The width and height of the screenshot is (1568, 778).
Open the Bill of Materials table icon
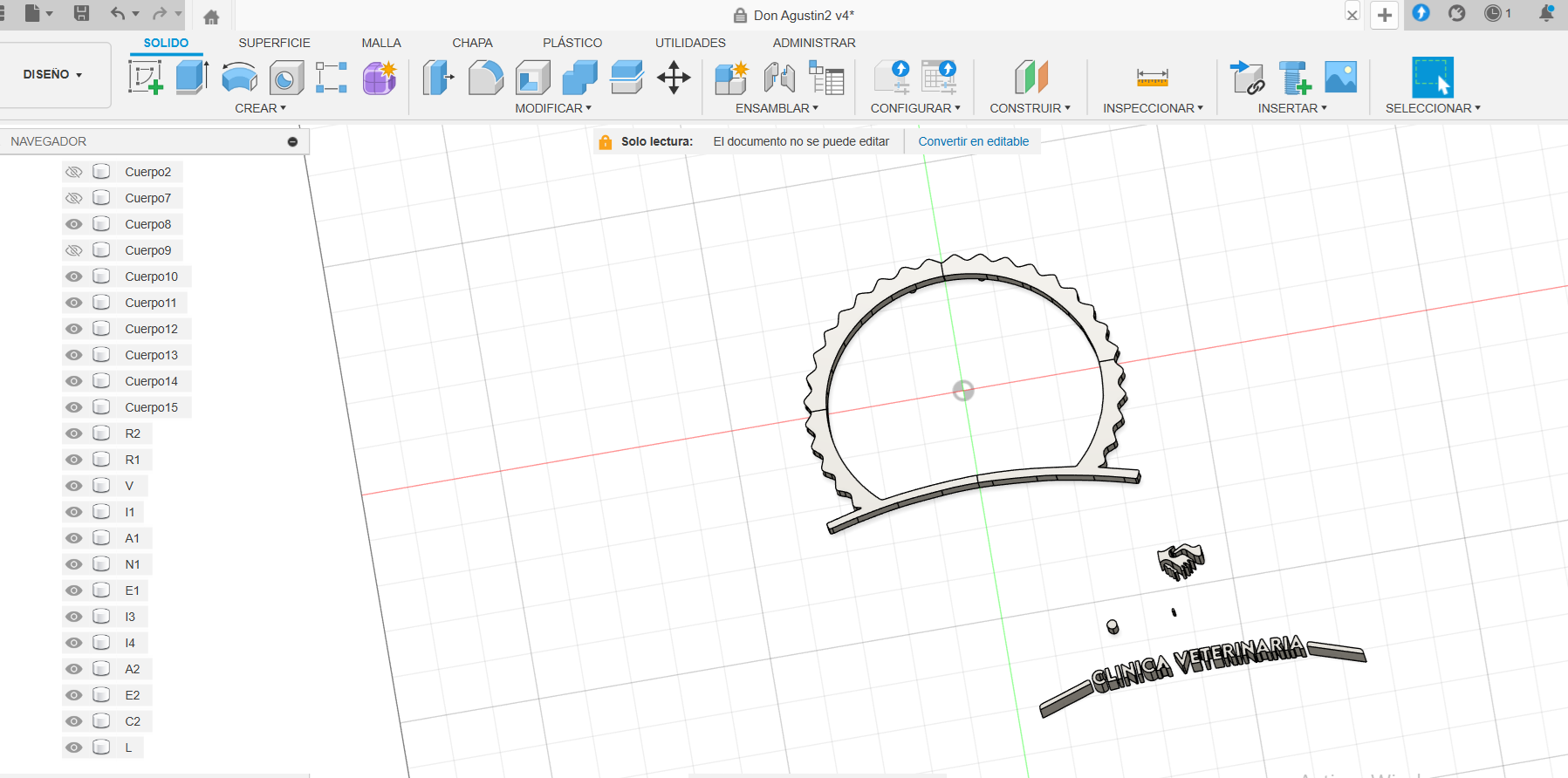pyautogui.click(x=825, y=77)
